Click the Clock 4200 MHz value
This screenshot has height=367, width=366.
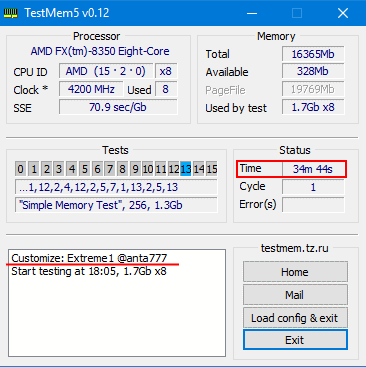91,89
